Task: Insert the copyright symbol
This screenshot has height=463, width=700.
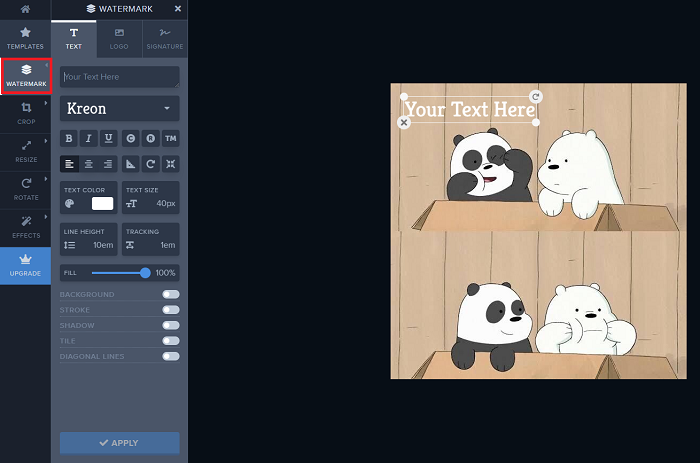Action: point(130,138)
